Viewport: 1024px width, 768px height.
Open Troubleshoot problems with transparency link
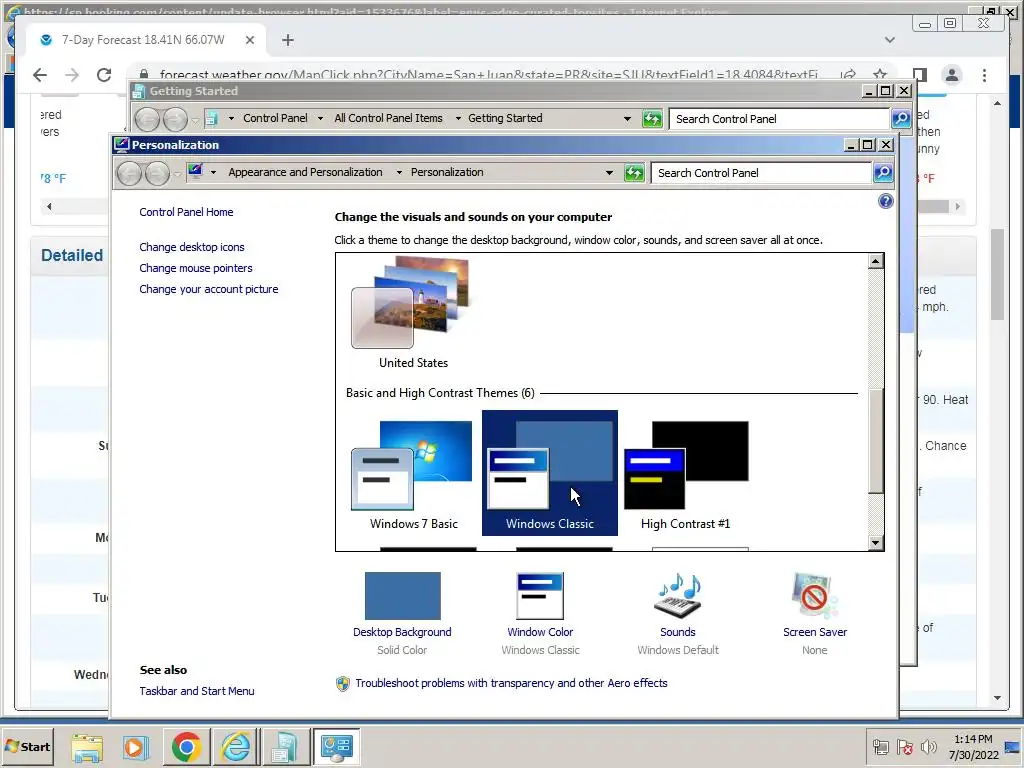511,683
